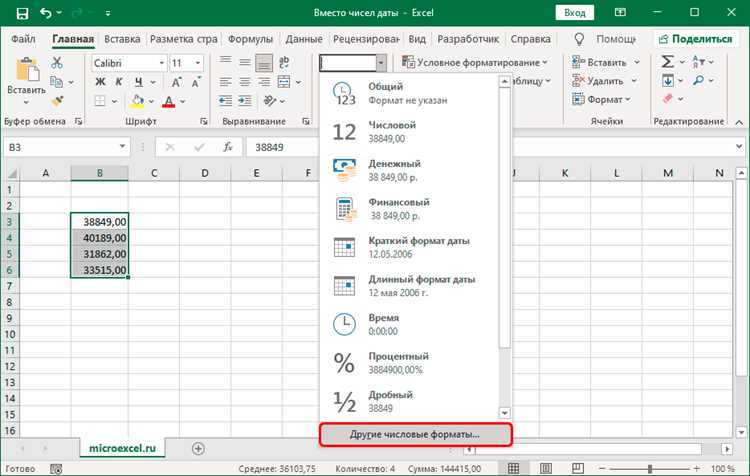This screenshot has height=476, width=750.
Task: Toggle Bottom Align button
Action: click(x=264, y=63)
